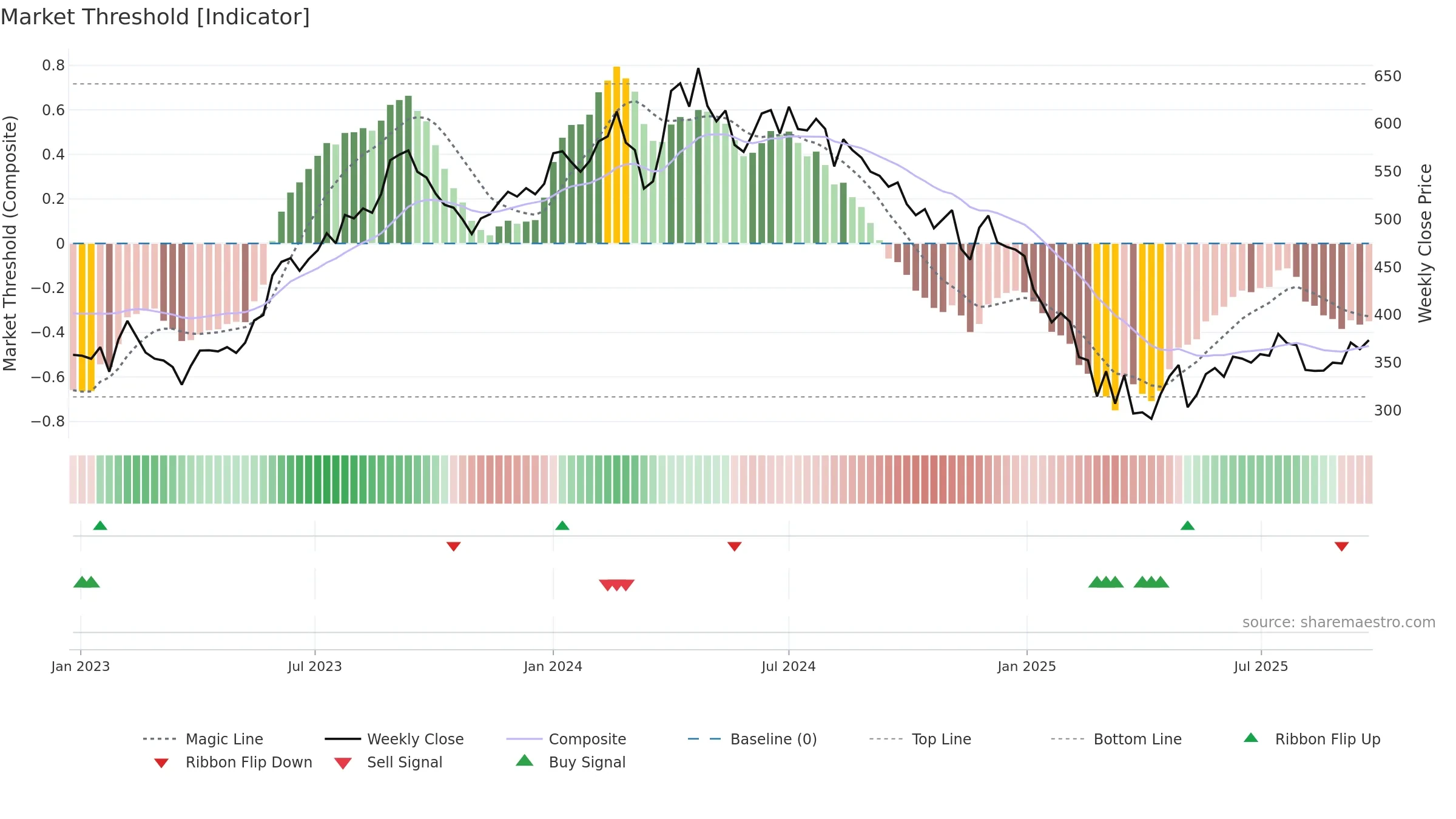Image resolution: width=1456 pixels, height=819 pixels.
Task: Click the Jul 2023 x-axis label
Action: (x=315, y=667)
